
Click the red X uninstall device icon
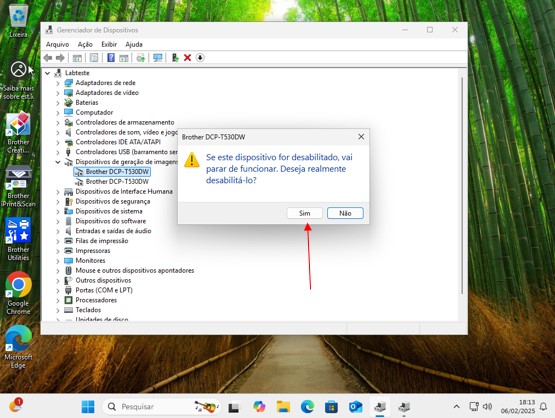tap(187, 58)
